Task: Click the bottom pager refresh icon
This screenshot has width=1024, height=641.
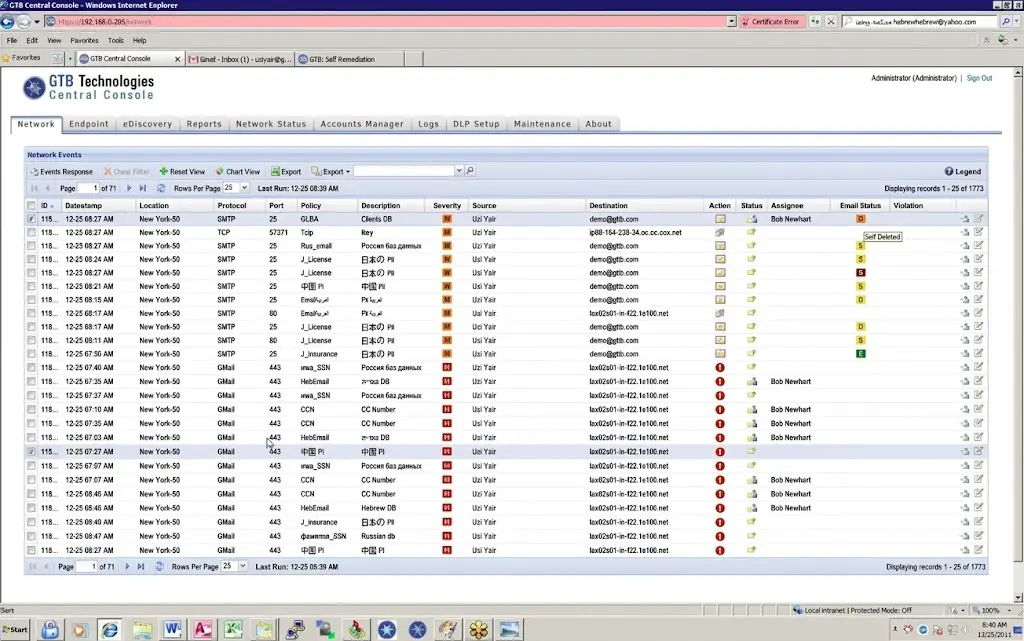Action: [159, 567]
